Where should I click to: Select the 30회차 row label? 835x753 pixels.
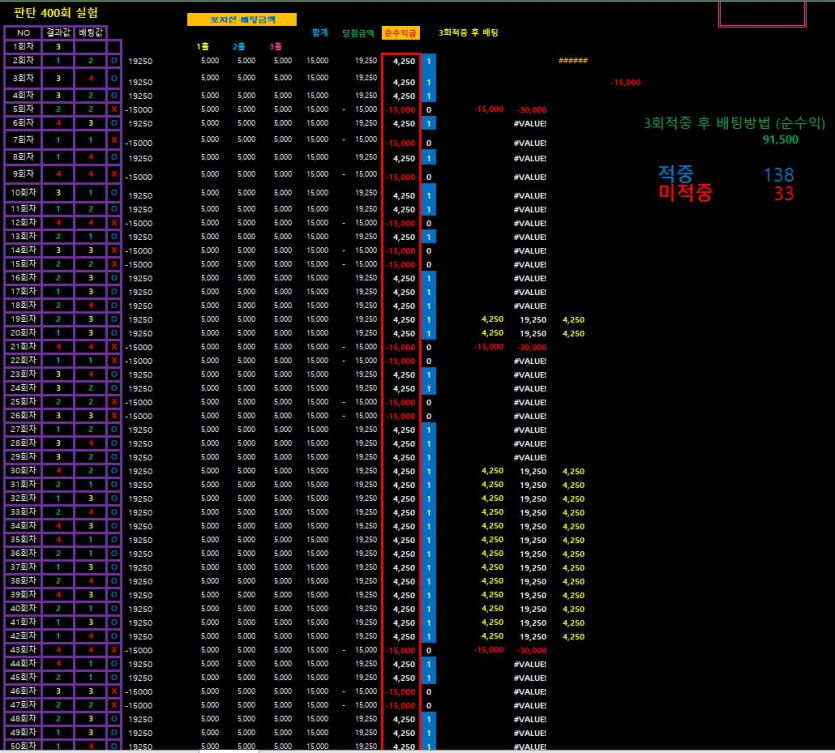click(23, 471)
